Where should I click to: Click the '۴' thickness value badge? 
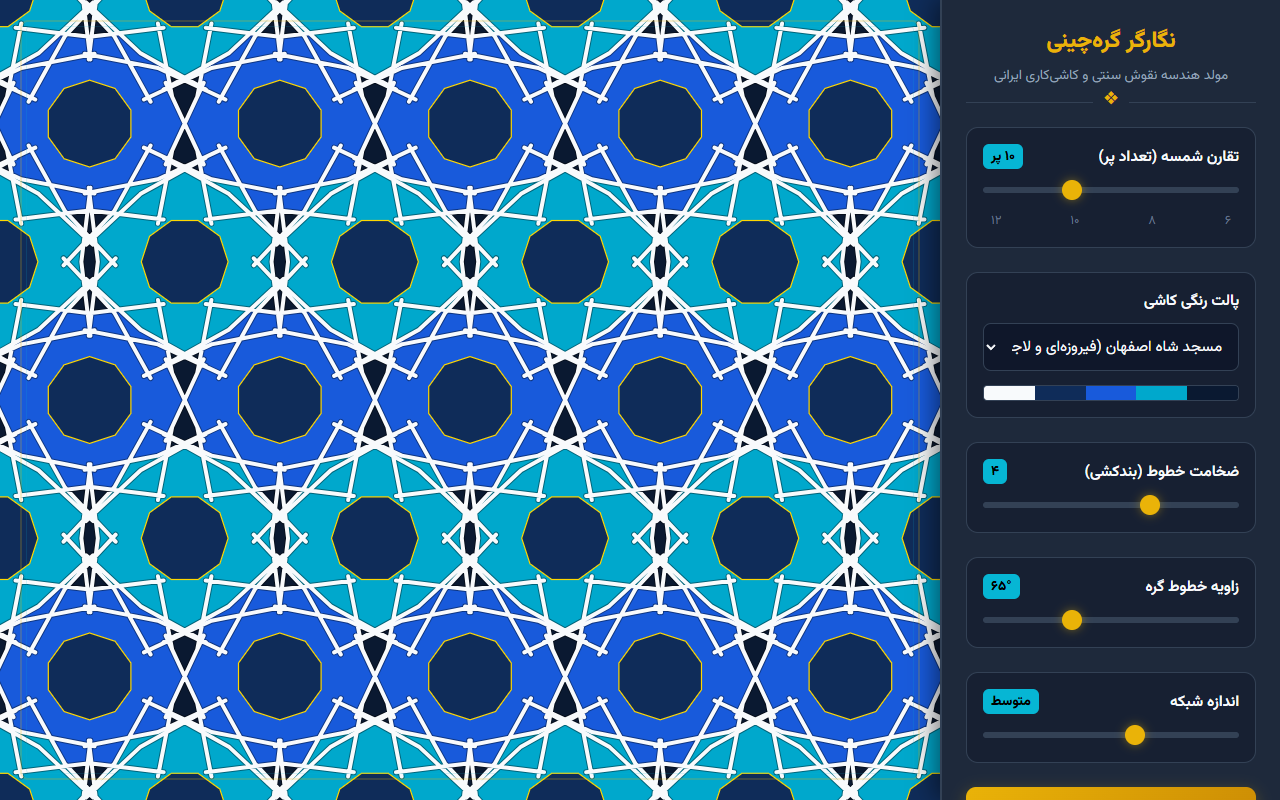[995, 471]
